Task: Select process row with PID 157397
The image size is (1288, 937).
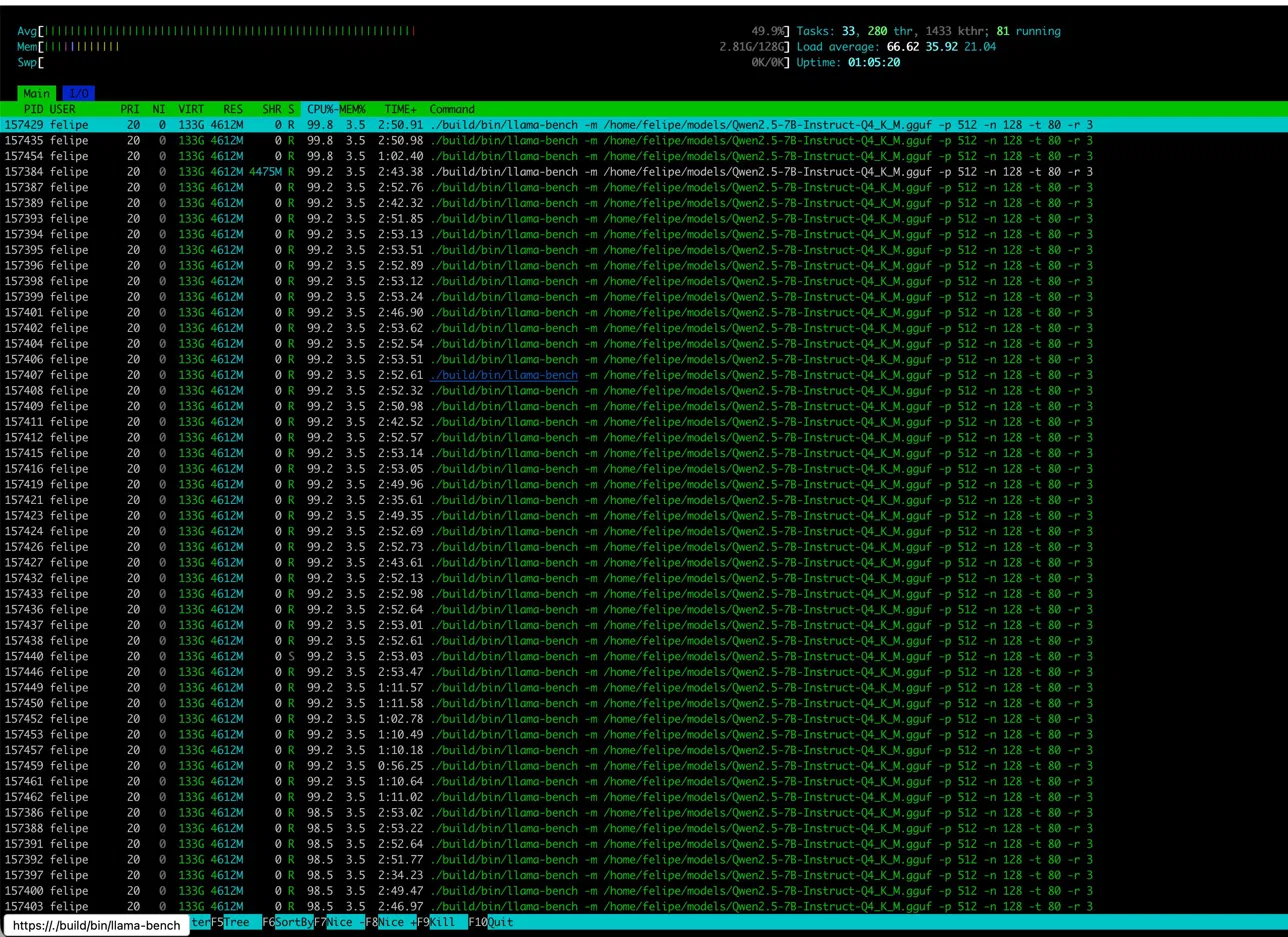Action: [x=644, y=875]
